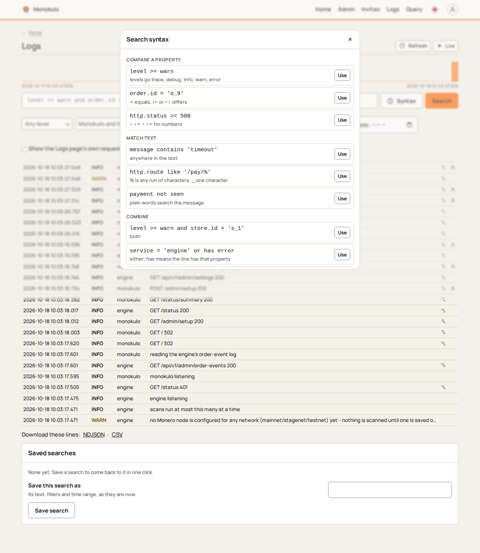
Task: Use the "service = 'engine' or has error" example
Action: point(342,255)
